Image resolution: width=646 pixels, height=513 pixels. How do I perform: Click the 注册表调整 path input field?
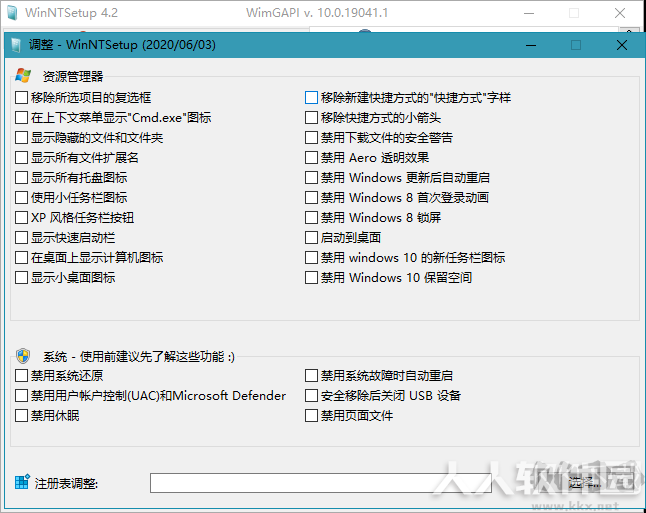pyautogui.click(x=321, y=483)
